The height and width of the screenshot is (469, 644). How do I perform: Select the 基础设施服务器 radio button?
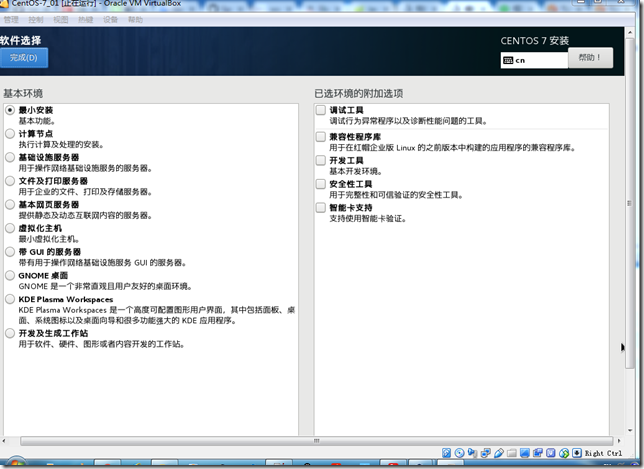click(x=10, y=157)
